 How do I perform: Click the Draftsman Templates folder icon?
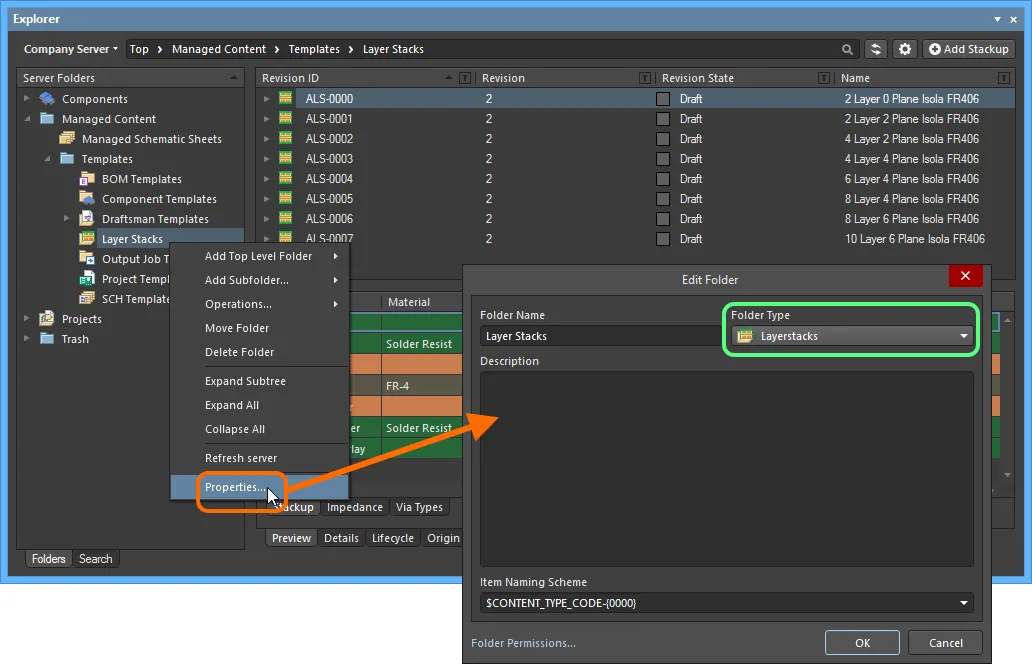[x=87, y=218]
